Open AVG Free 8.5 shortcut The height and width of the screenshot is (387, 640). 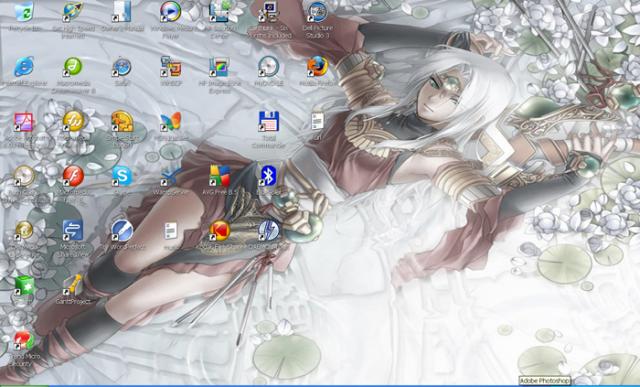click(220, 176)
